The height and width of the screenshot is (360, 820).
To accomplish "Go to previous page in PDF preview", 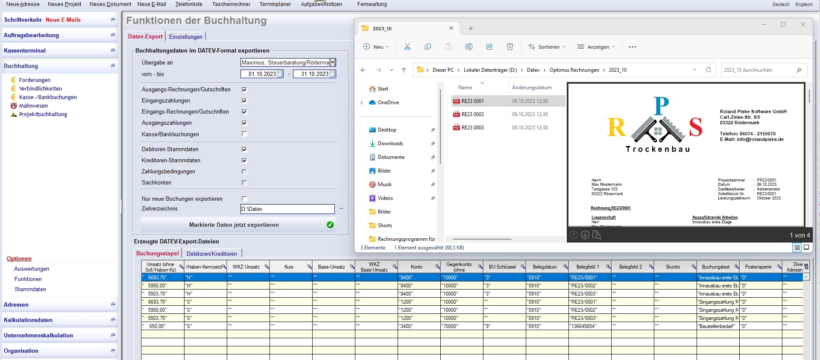I will [574, 235].
